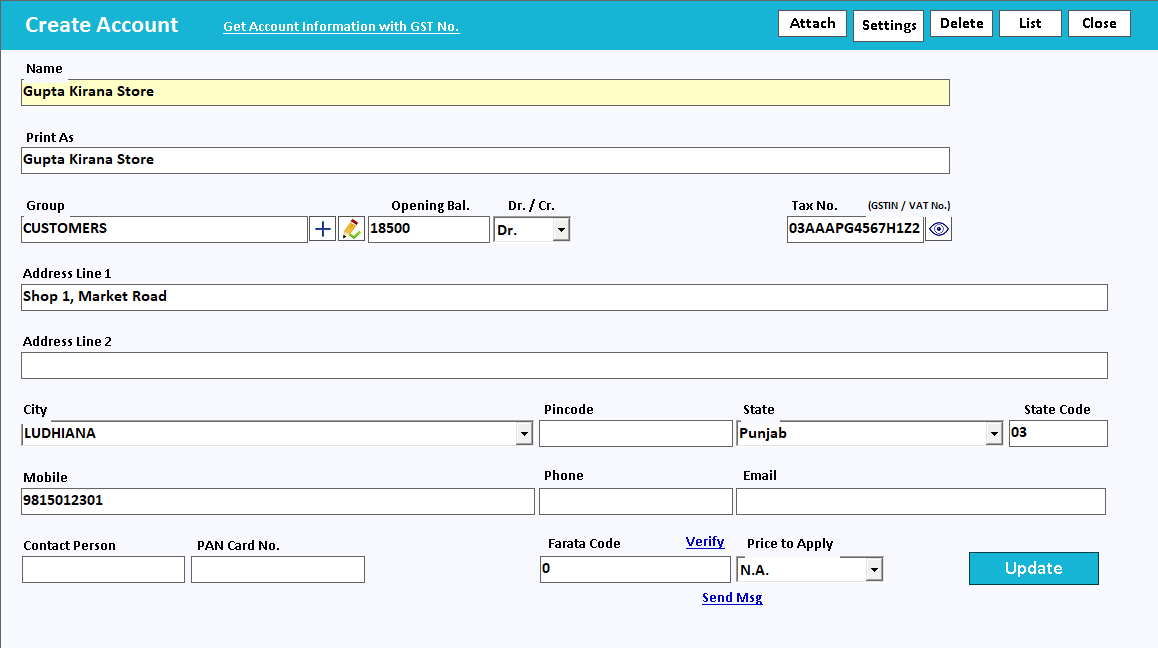Edit the group with pencil icon
1158x648 pixels.
[352, 229]
